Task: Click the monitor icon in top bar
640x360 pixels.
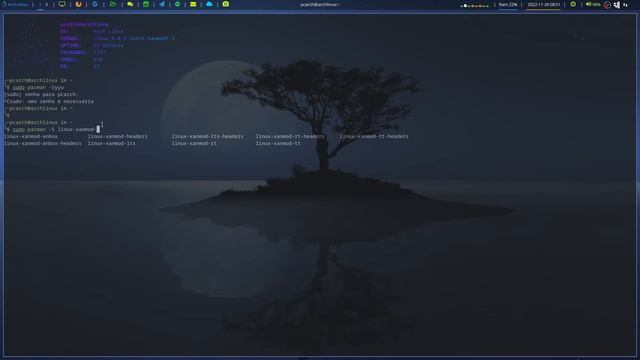Action: 62,4
